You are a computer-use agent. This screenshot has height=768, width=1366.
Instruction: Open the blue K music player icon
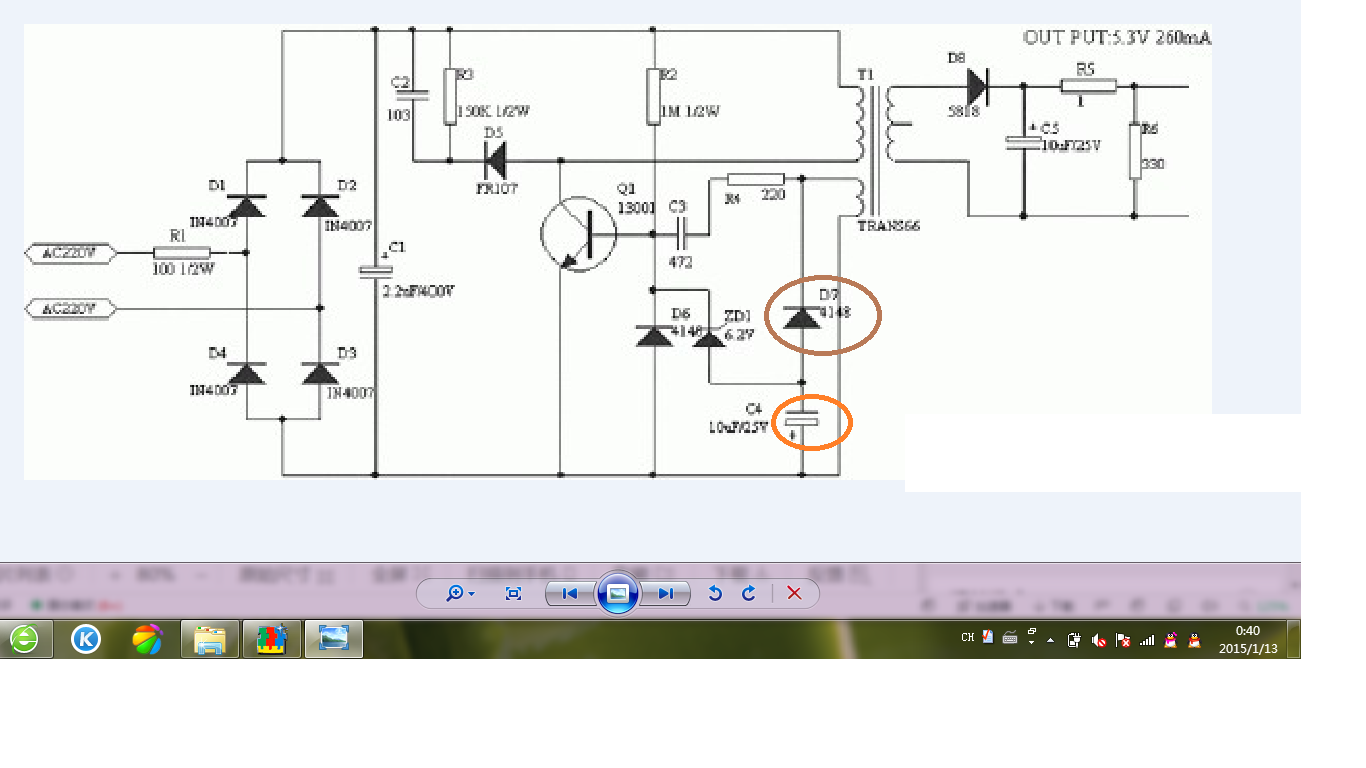coord(86,638)
